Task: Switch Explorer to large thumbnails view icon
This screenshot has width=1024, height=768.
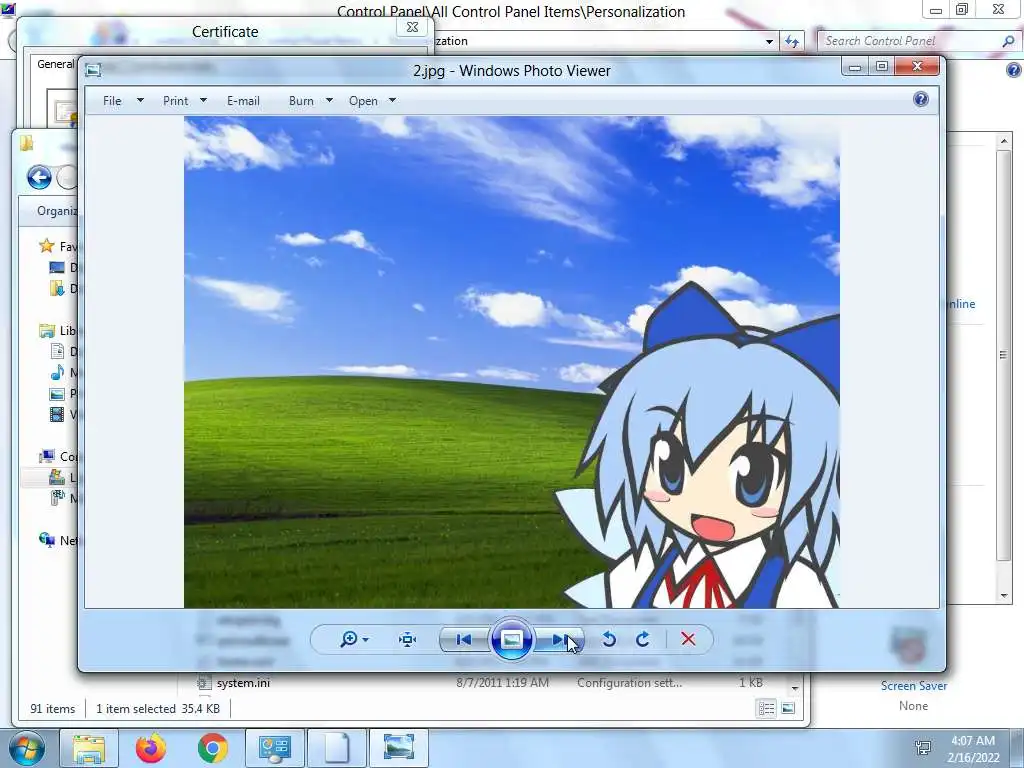Action: [x=788, y=709]
